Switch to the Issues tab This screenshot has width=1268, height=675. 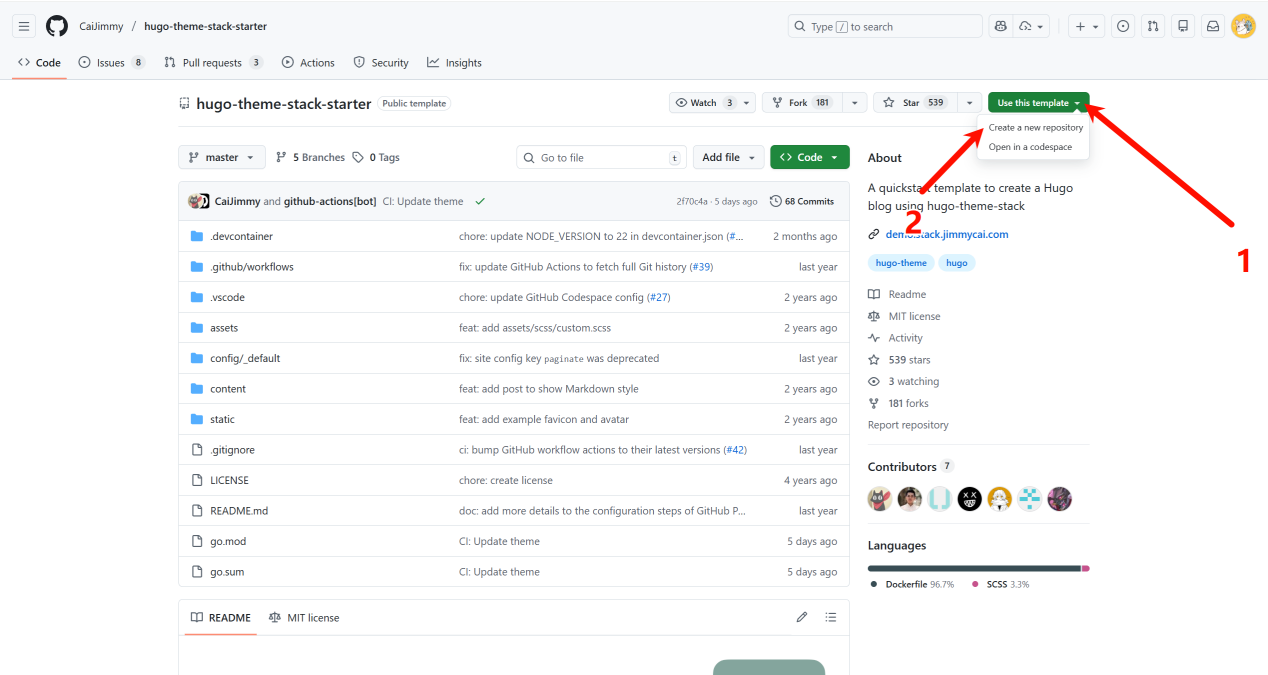[111, 62]
